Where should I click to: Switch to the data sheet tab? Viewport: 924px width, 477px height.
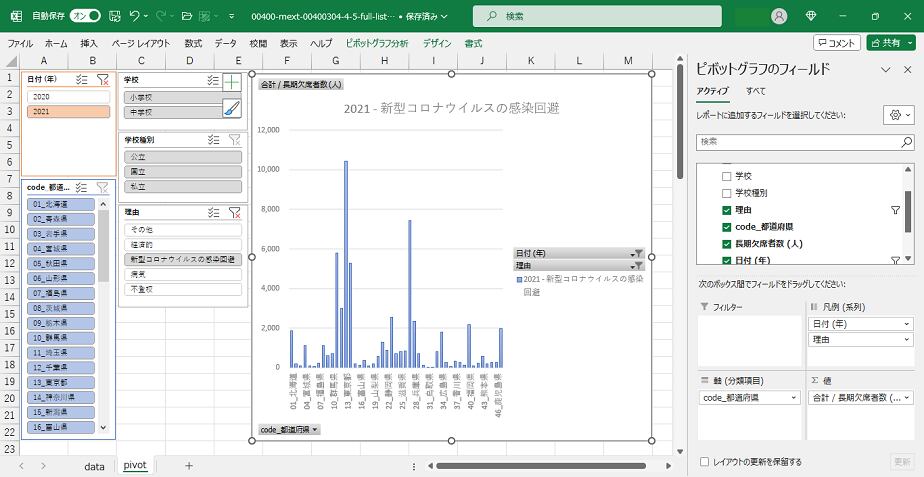(x=94, y=466)
